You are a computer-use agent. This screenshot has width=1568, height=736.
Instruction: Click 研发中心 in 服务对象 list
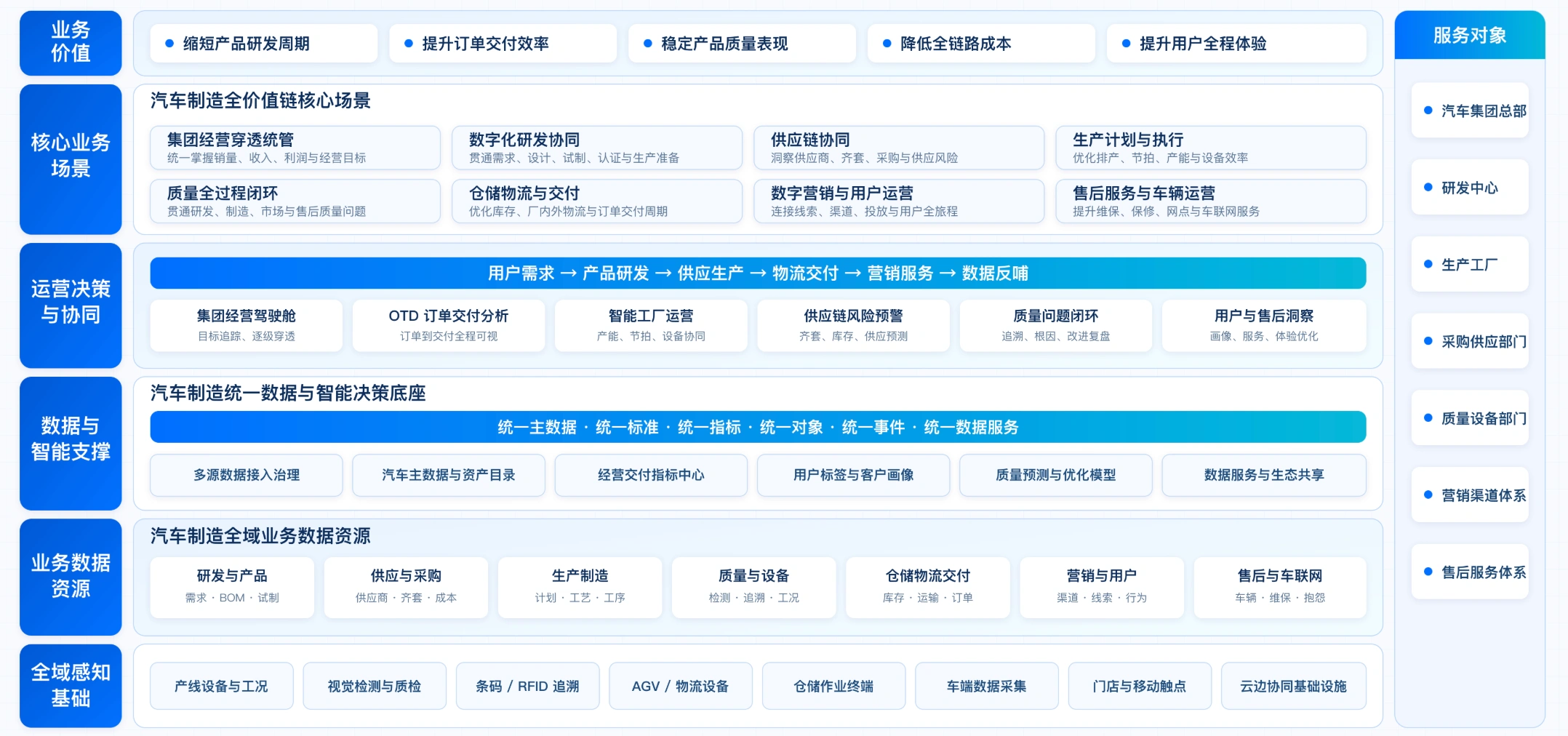(1470, 188)
